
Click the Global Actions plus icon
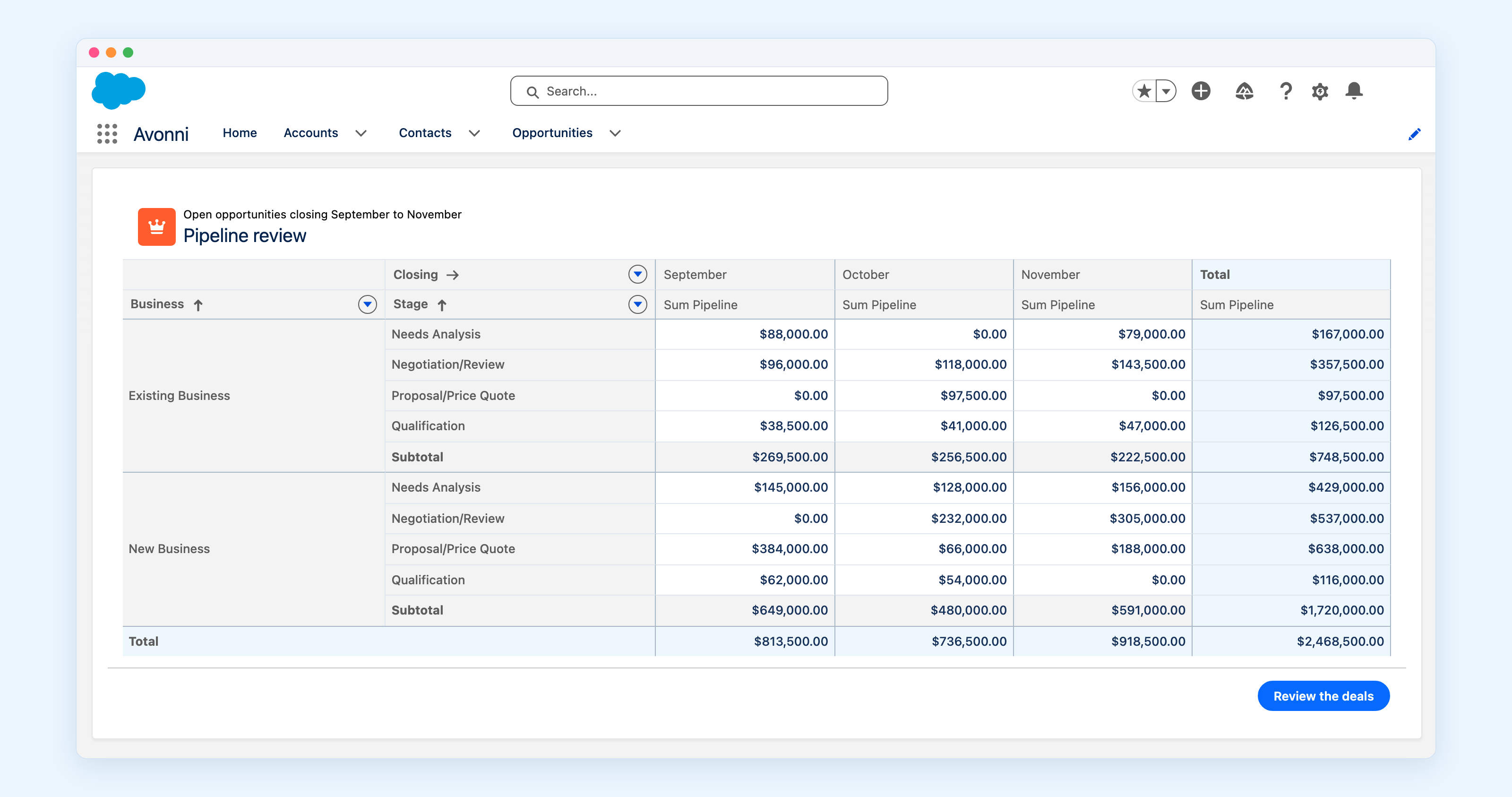pyautogui.click(x=1201, y=91)
